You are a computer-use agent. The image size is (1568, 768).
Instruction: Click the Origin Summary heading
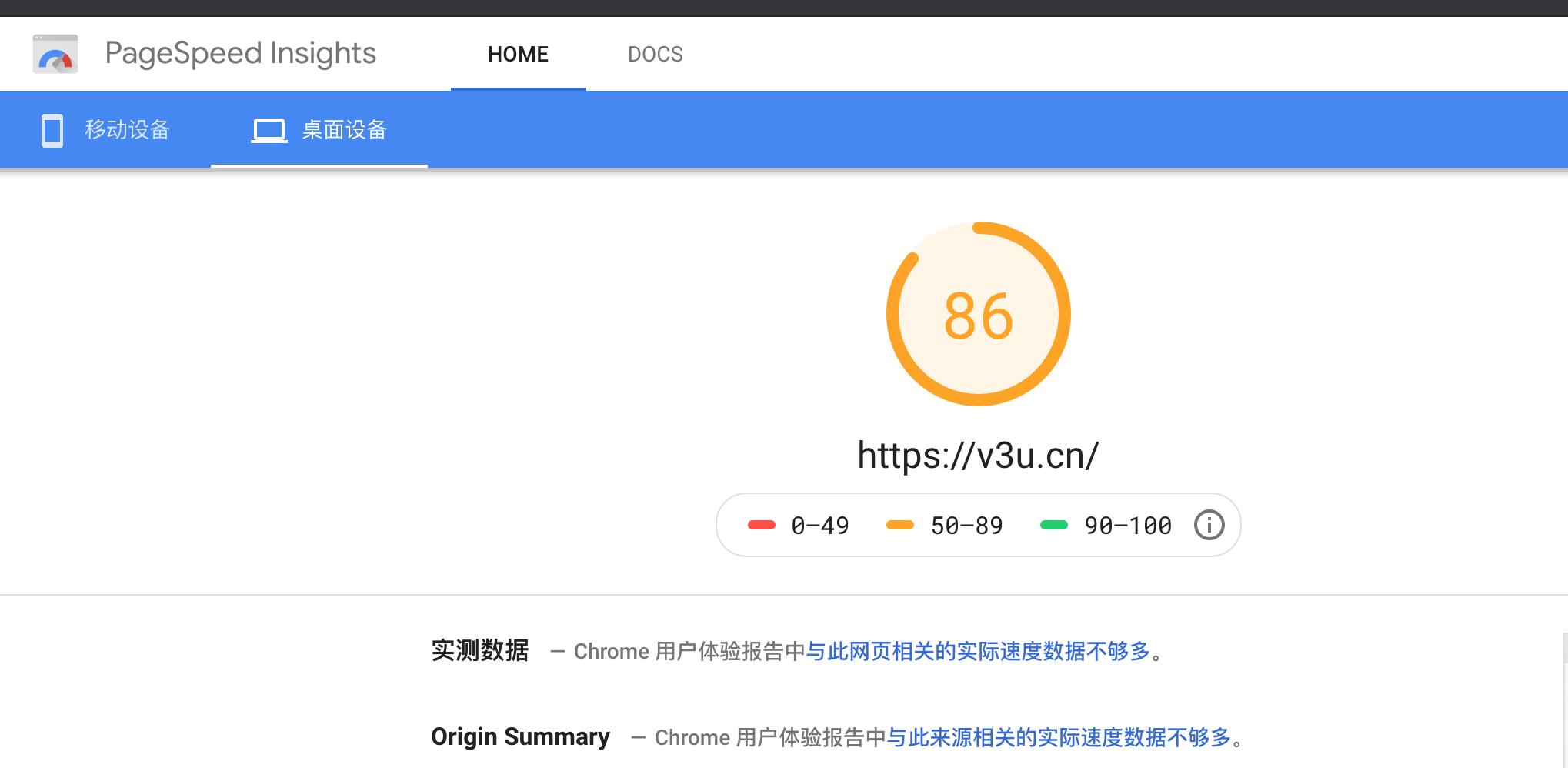(x=520, y=736)
